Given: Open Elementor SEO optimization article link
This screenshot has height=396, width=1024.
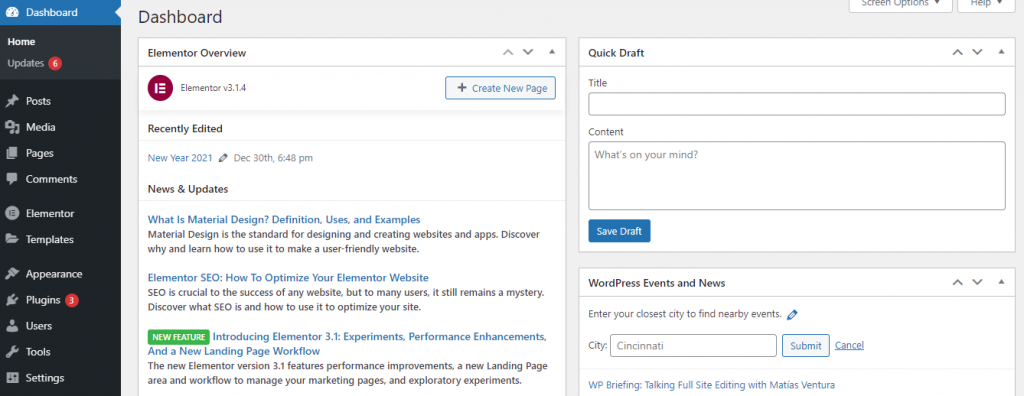Looking at the screenshot, I should click(288, 278).
